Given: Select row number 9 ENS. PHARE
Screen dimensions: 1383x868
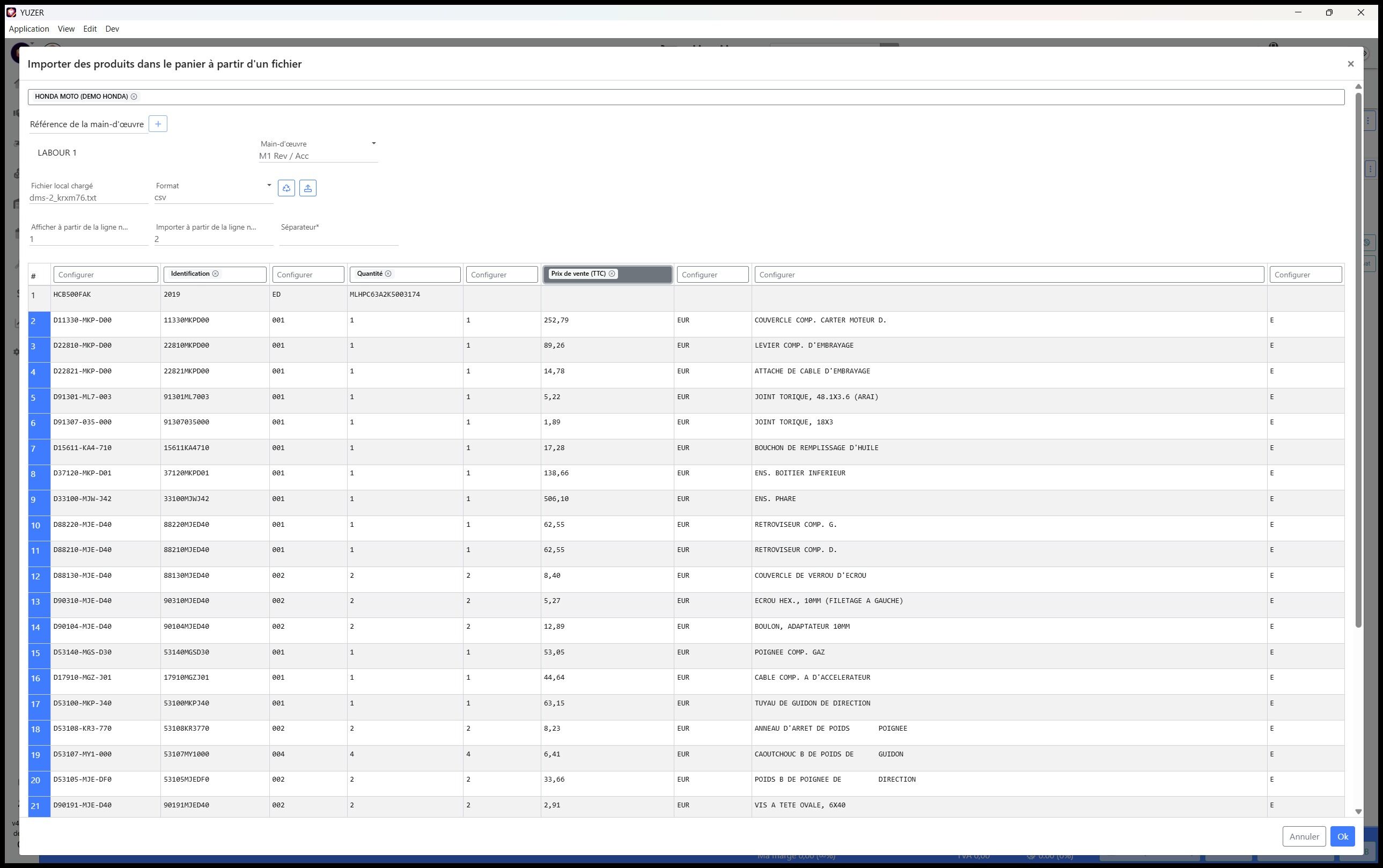Looking at the screenshot, I should point(35,499).
